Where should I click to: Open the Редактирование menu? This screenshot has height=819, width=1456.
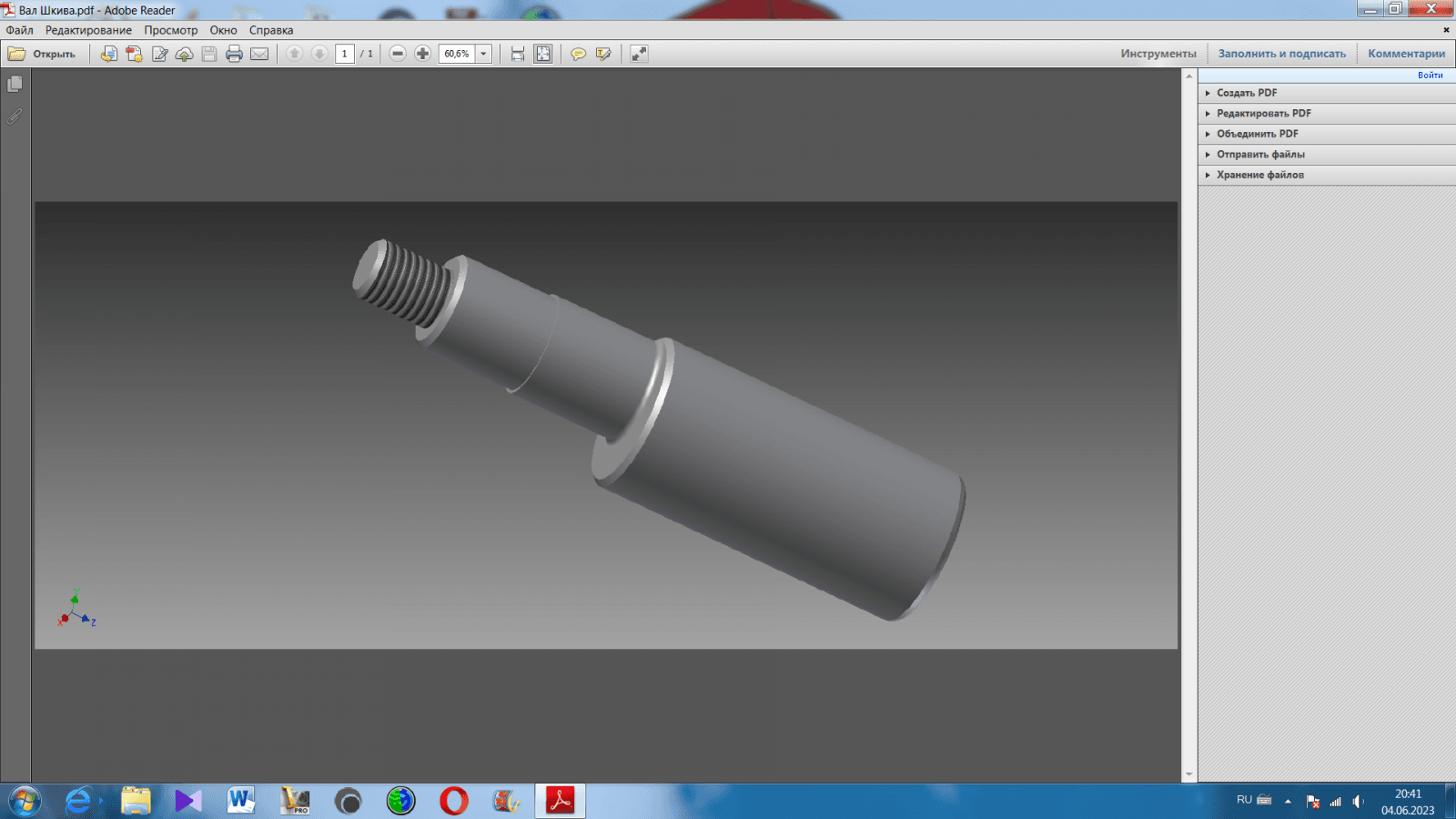click(x=88, y=30)
